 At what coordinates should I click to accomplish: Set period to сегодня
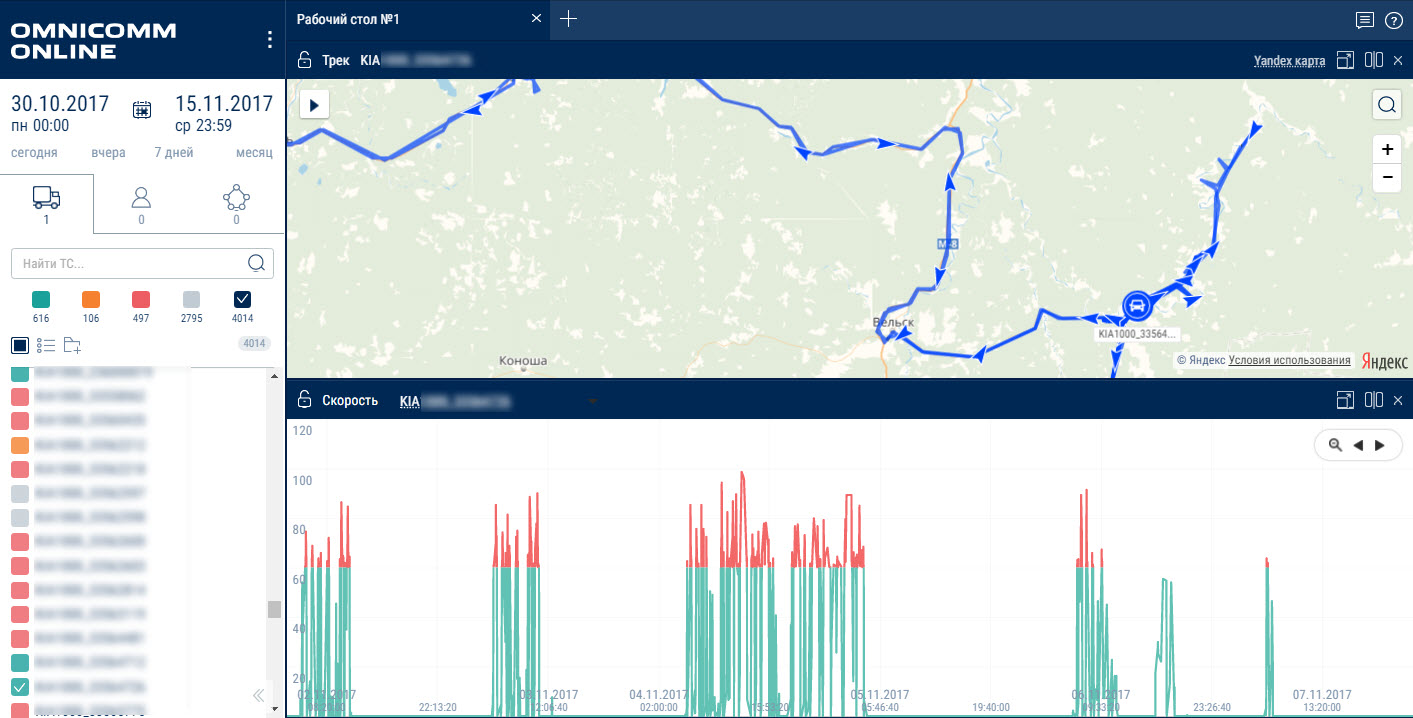click(x=34, y=153)
